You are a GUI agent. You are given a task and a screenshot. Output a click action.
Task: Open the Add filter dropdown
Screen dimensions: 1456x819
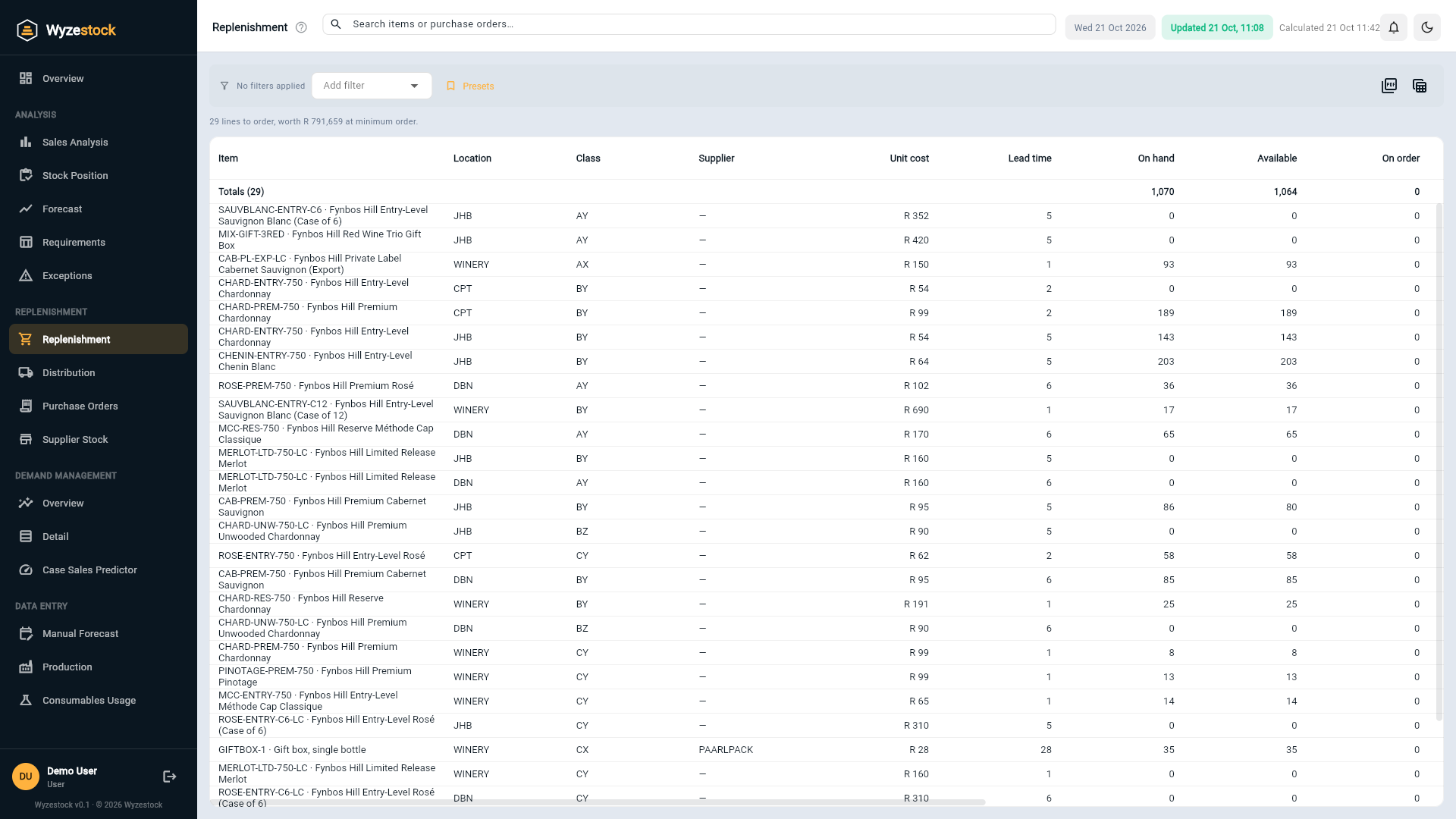tap(372, 86)
